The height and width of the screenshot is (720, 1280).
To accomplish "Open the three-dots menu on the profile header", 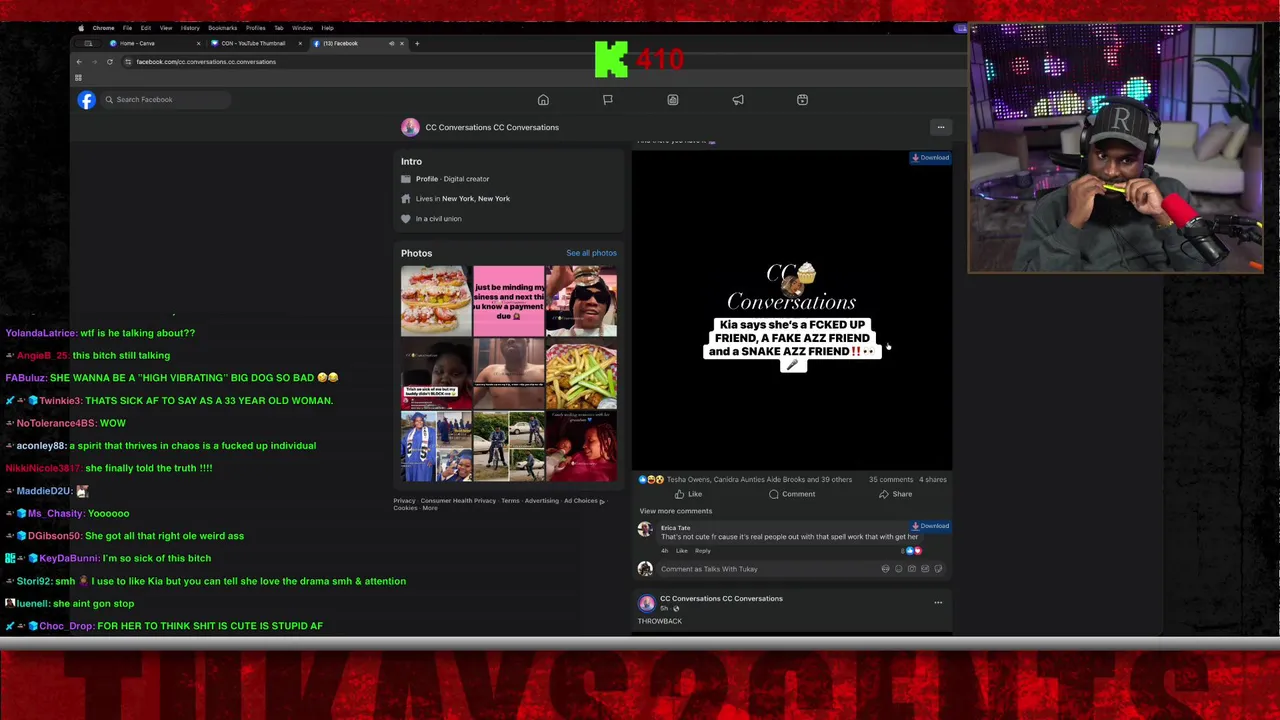I will tap(940, 127).
